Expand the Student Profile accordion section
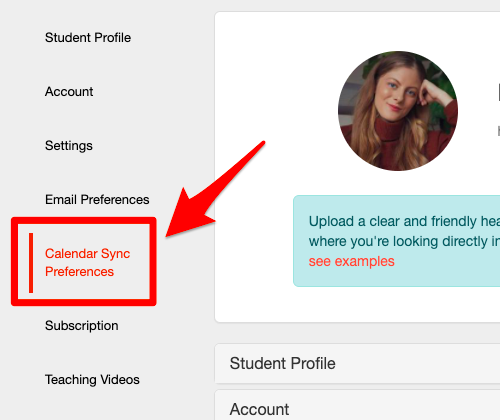 357,363
